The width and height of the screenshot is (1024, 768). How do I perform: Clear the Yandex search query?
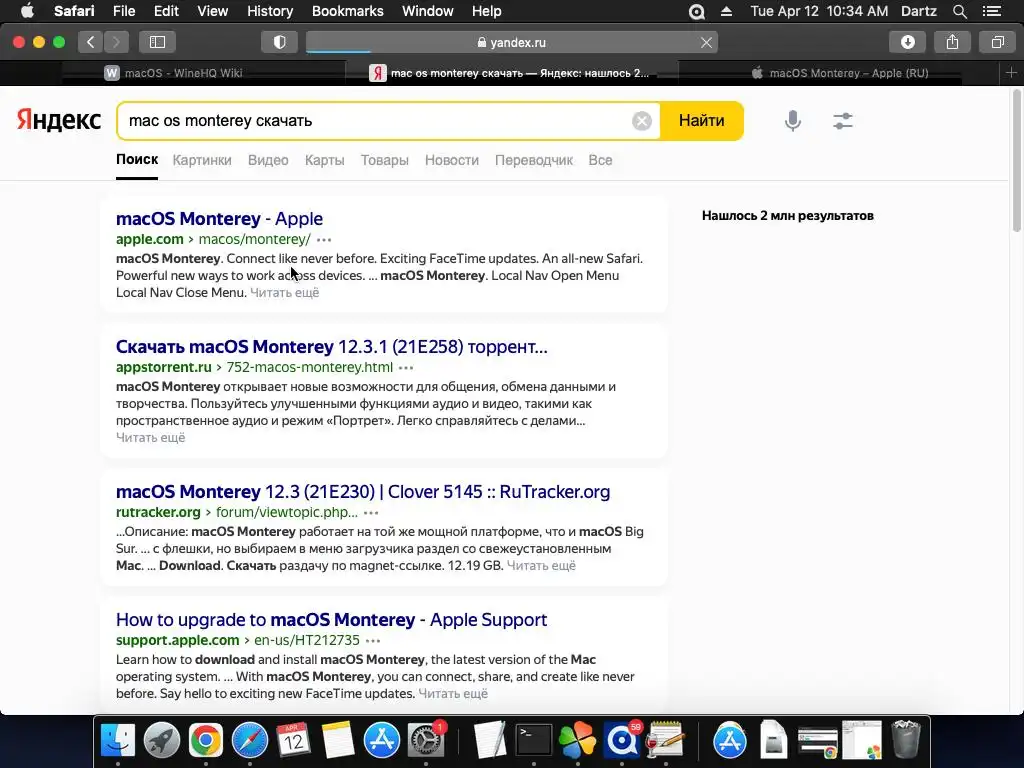point(642,121)
